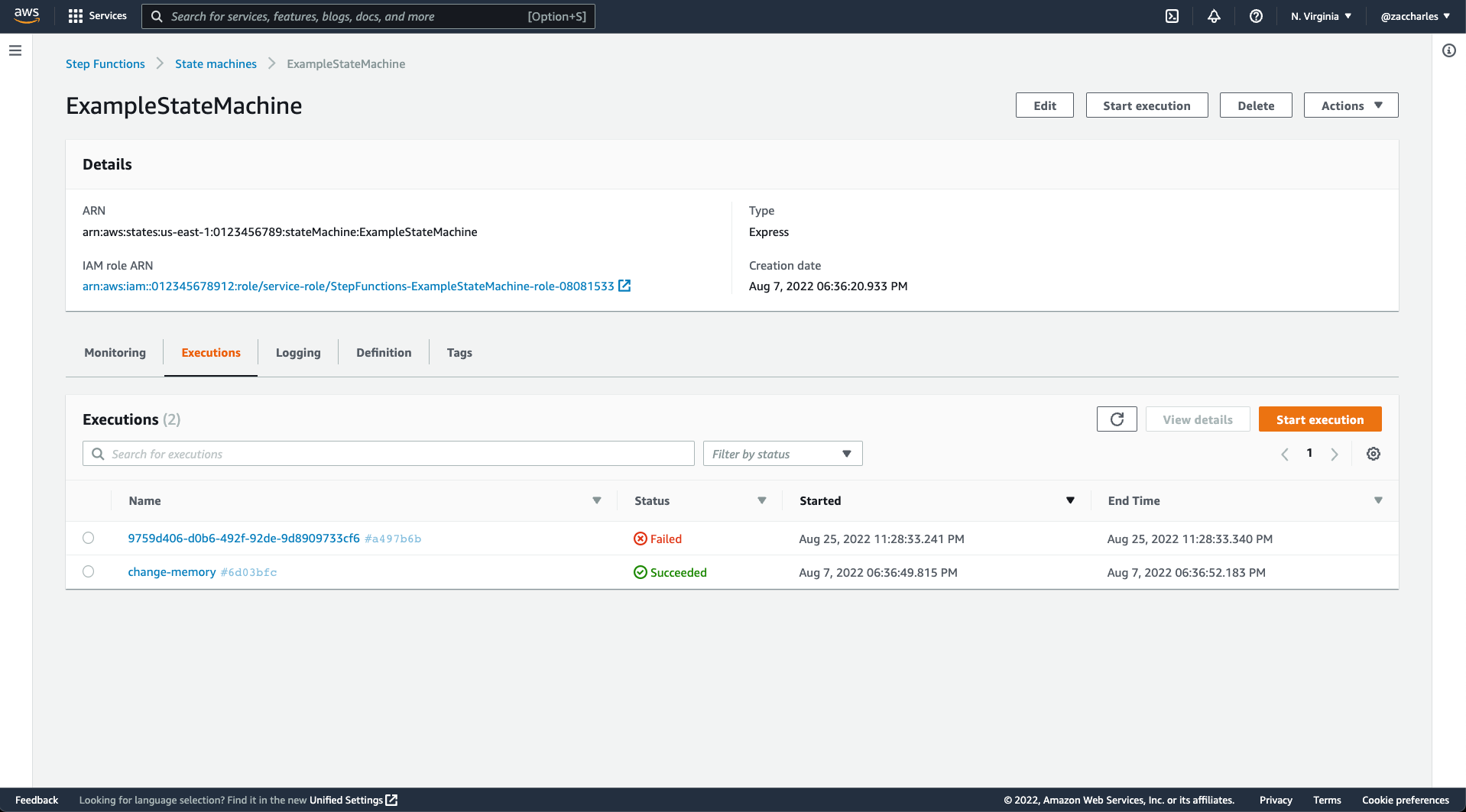The width and height of the screenshot is (1466, 812).
Task: Click the Feedback link in footer
Action: click(37, 800)
